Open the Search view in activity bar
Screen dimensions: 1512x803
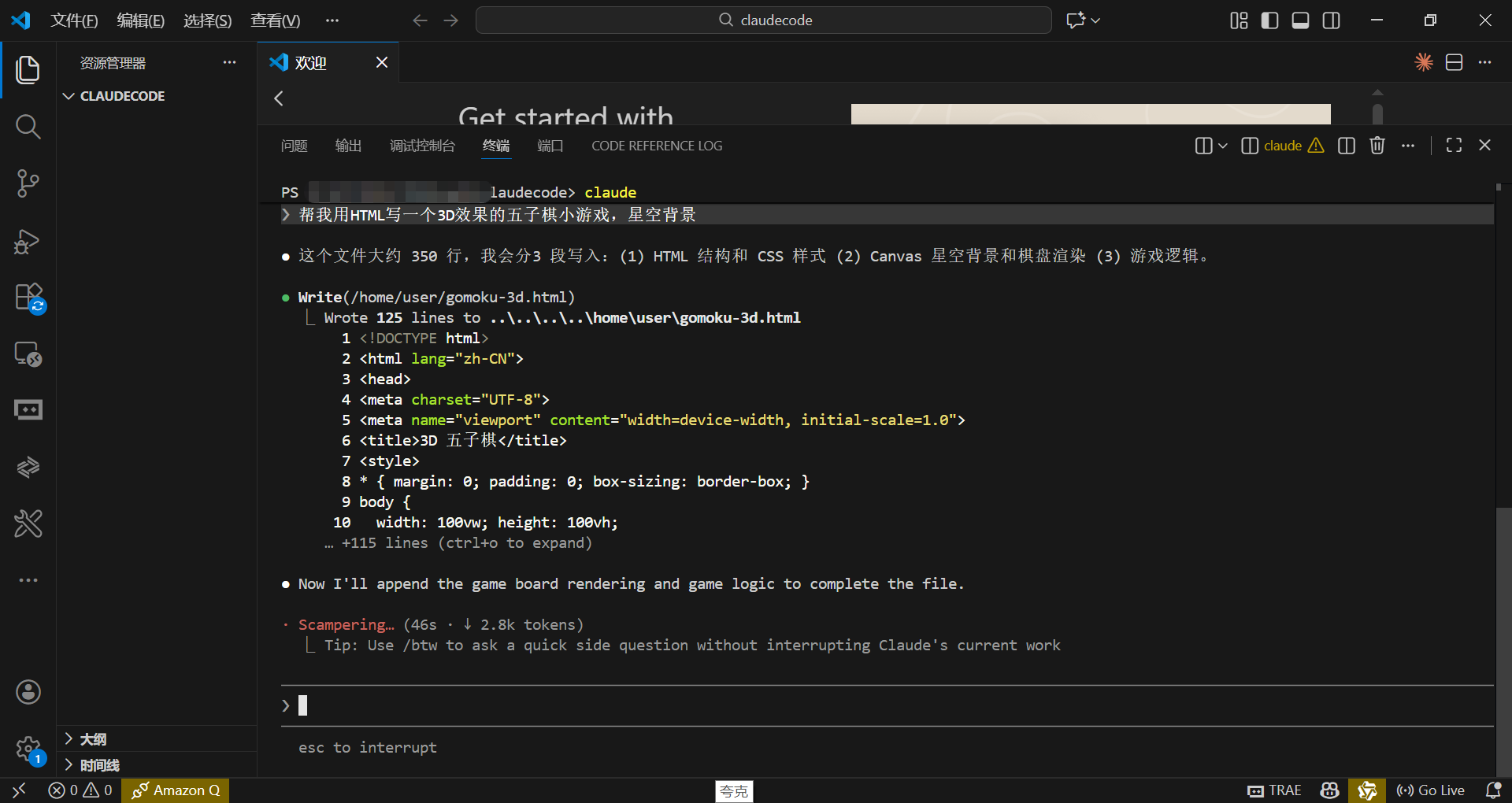pyautogui.click(x=28, y=126)
